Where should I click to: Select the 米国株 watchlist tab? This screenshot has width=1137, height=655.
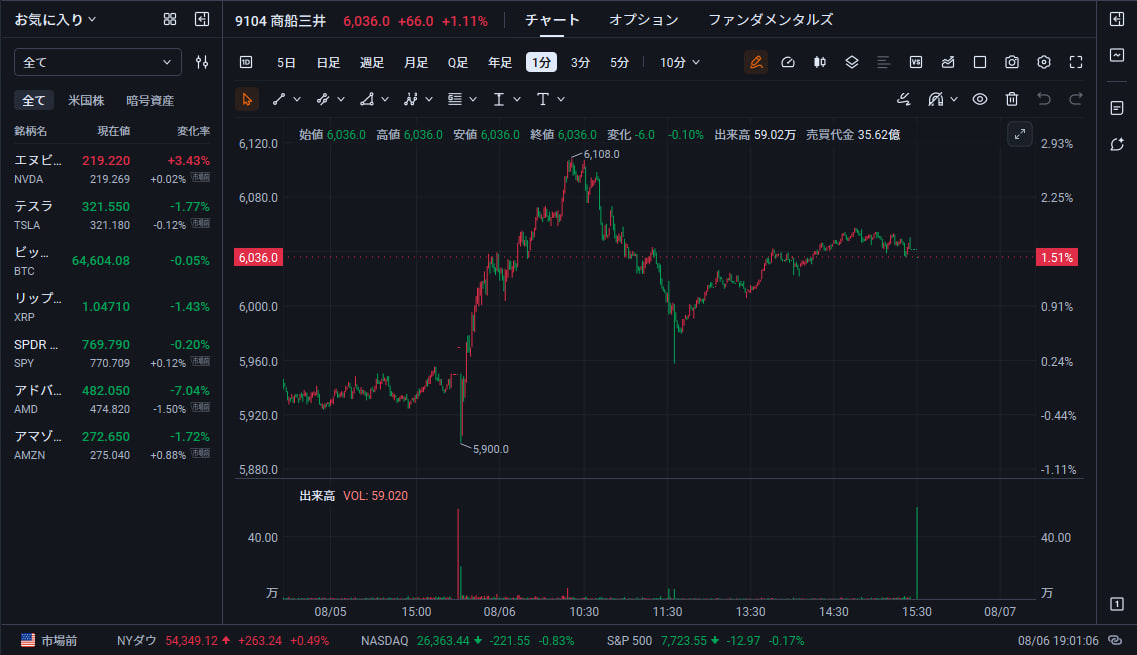pos(86,100)
